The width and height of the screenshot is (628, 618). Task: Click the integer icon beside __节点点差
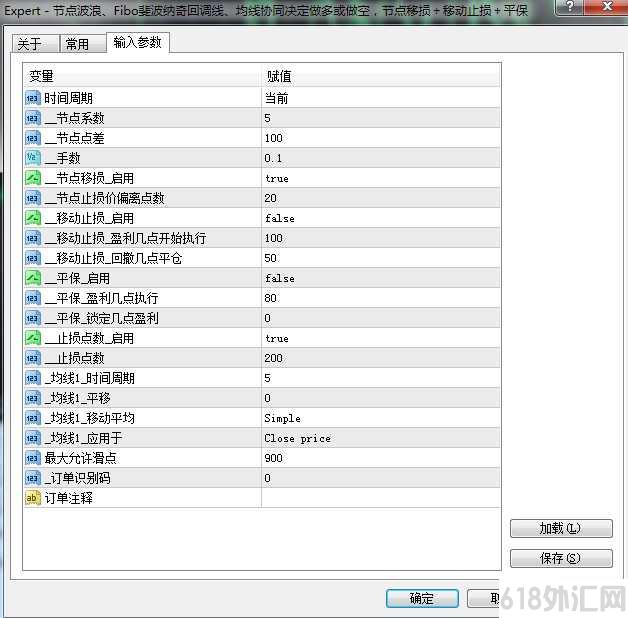[x=33, y=138]
